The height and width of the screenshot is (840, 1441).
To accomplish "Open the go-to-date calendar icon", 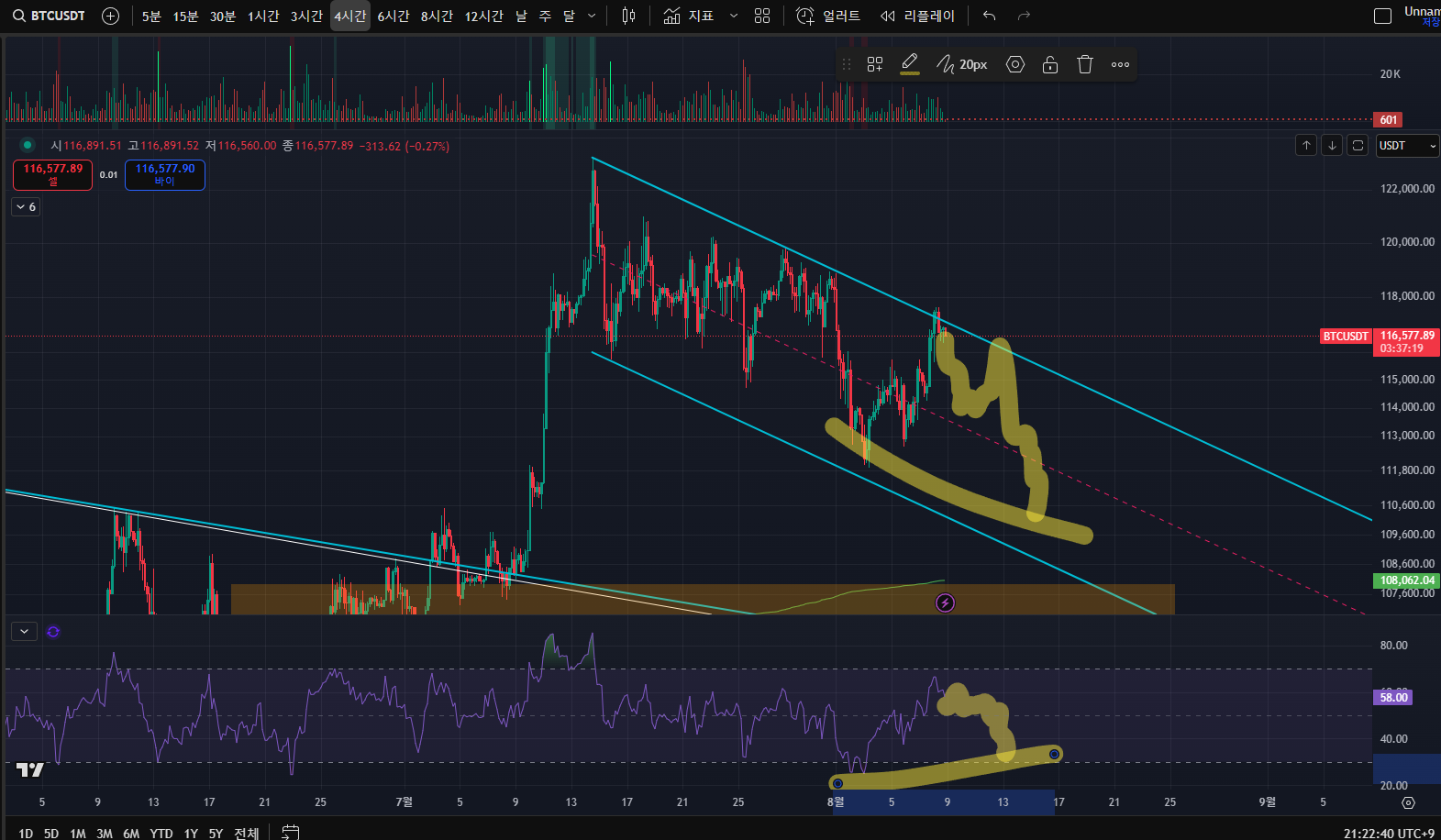I will tap(290, 832).
